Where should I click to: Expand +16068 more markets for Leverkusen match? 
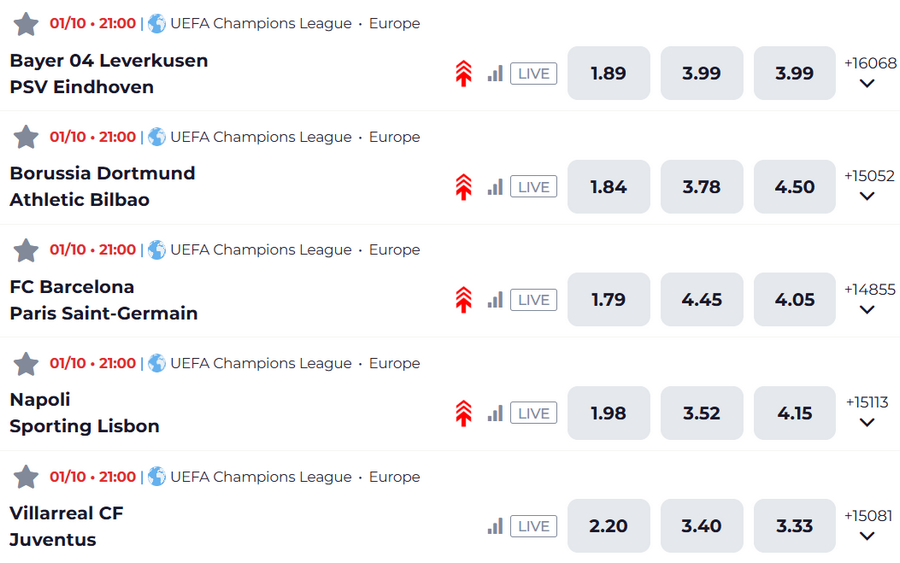[868, 73]
